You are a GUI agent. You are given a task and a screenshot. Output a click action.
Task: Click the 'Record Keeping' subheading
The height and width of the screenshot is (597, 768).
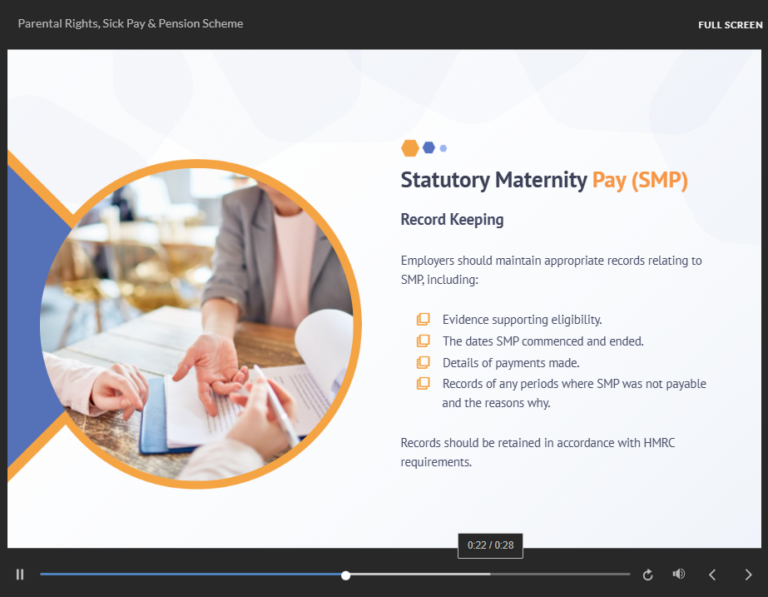coord(452,219)
